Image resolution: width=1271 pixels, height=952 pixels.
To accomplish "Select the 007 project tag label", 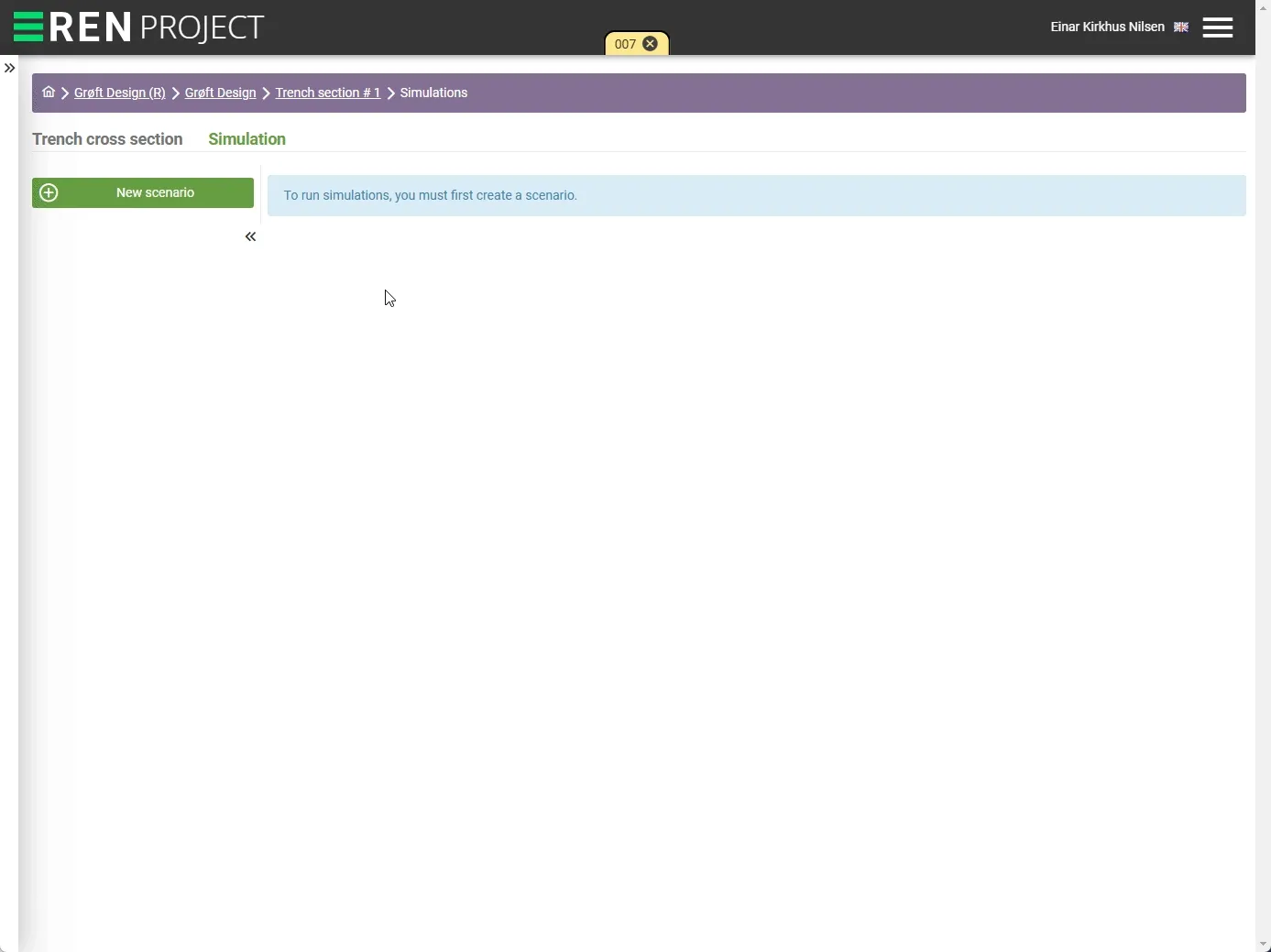I will 625,44.
